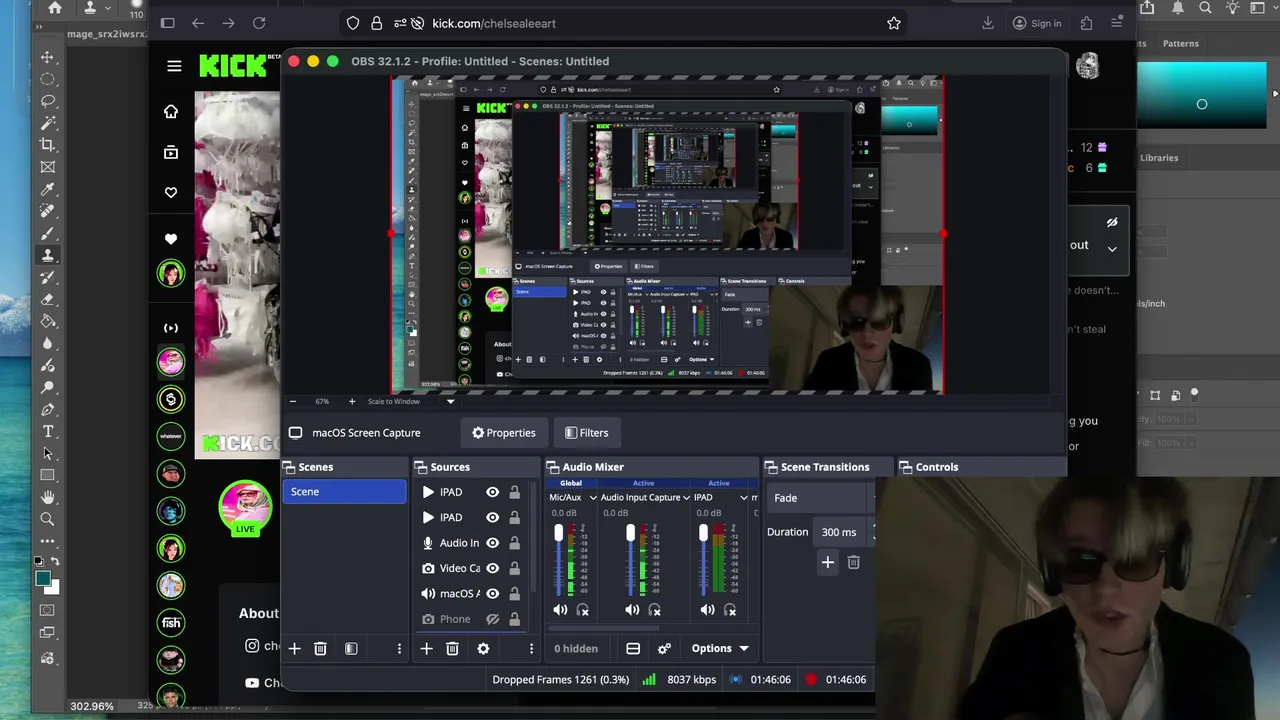Screen dimensions: 1280x720
Task: Open Audio Input Capture channel dropdown
Action: [687, 497]
